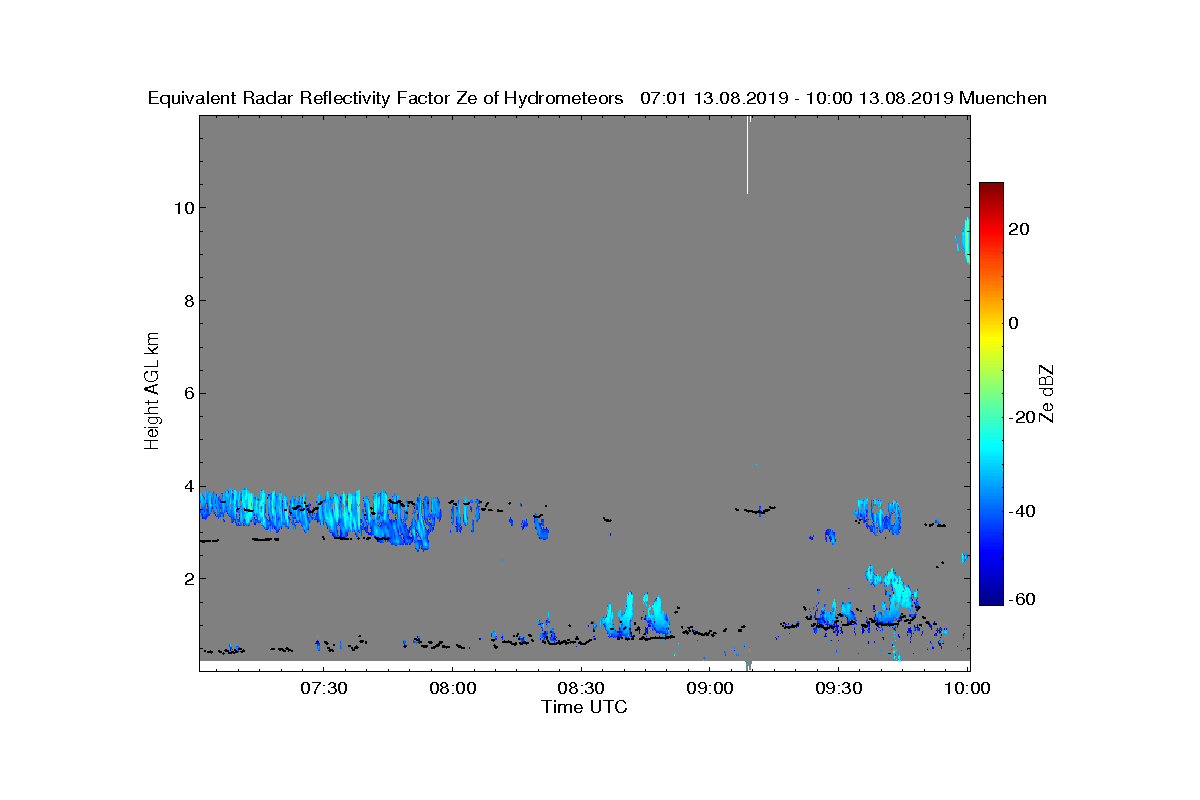
Task: Click the Ze dBZ colorbar label
Action: coord(1048,394)
